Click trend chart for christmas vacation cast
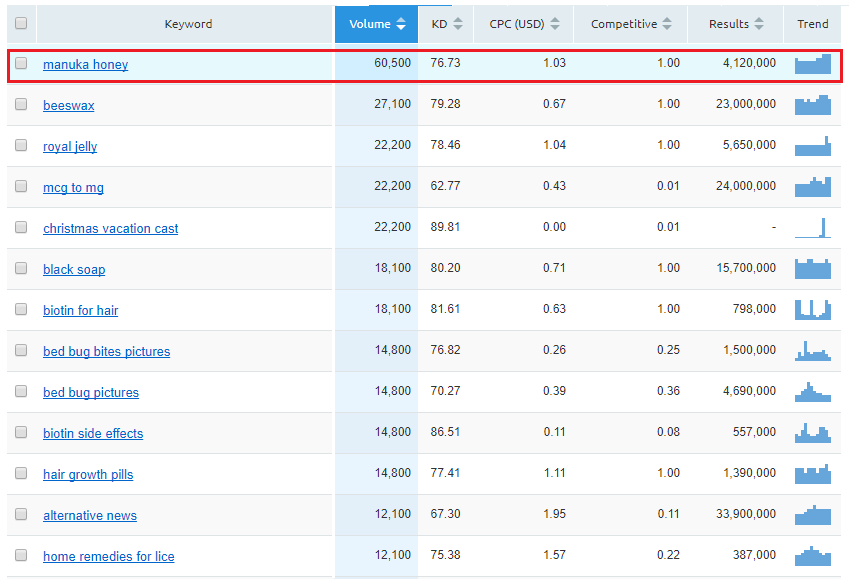The image size is (849, 579). [812, 228]
